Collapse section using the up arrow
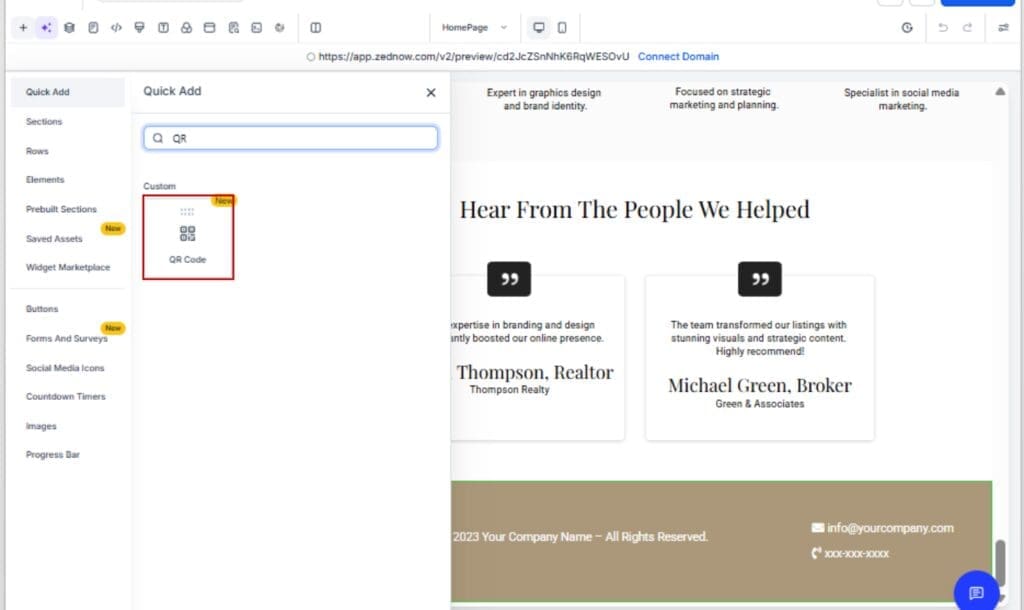1024x610 pixels. [x=1000, y=92]
